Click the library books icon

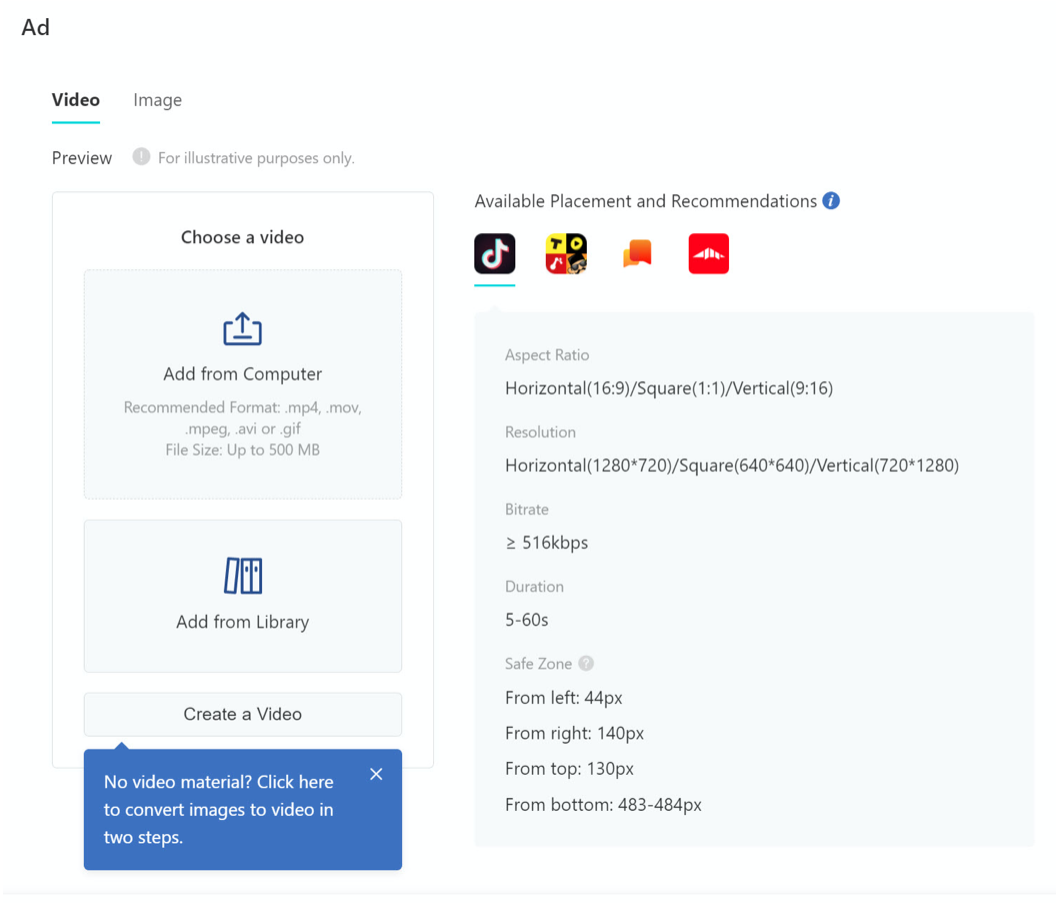242,576
